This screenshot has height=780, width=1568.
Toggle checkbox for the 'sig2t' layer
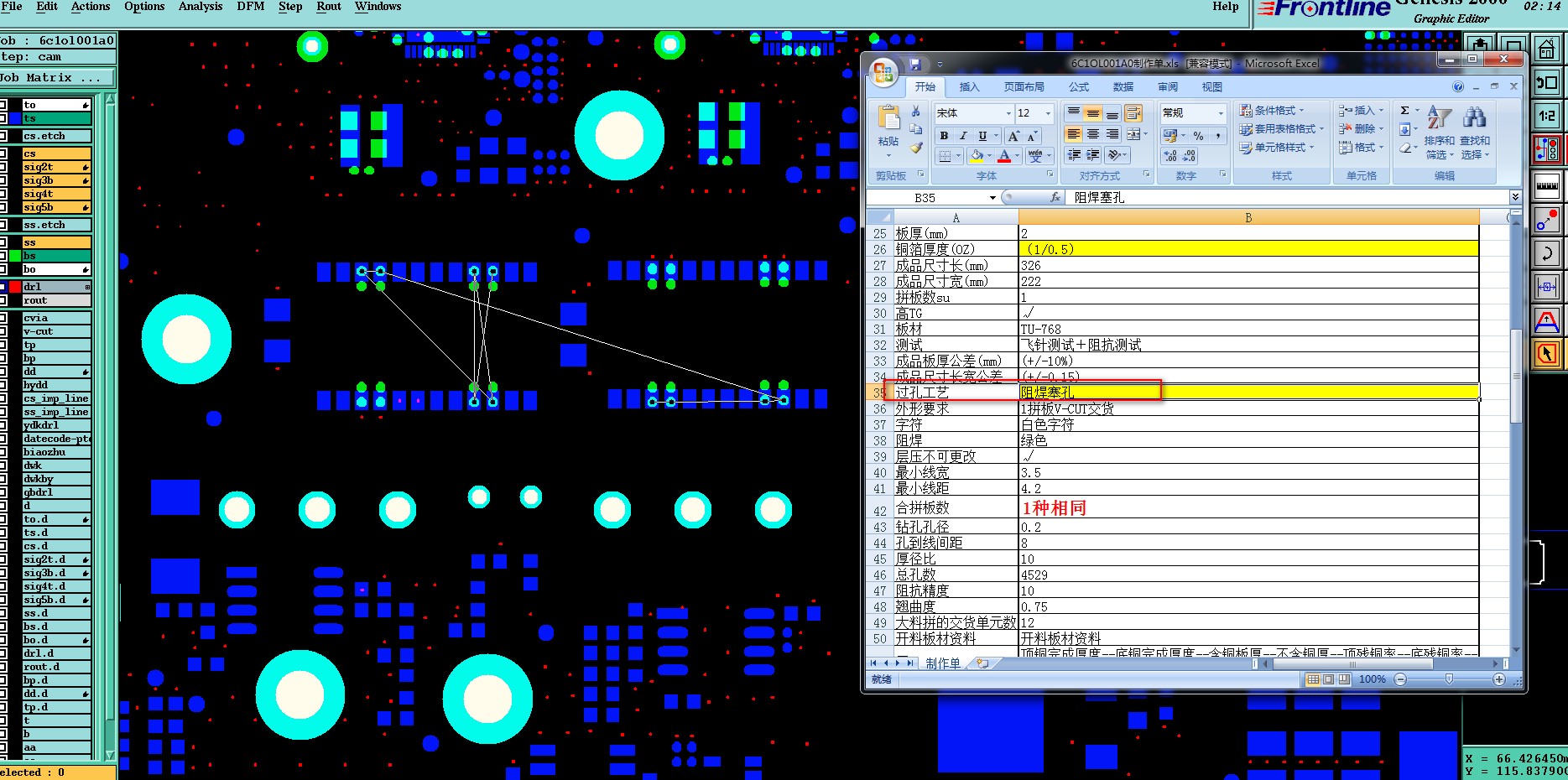click(3, 167)
